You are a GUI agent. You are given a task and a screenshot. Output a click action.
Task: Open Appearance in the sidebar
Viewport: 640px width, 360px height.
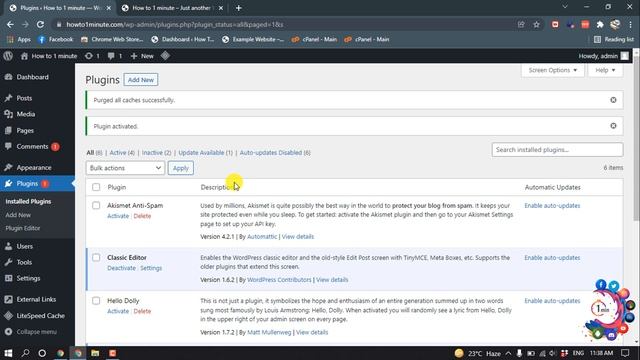coord(34,167)
